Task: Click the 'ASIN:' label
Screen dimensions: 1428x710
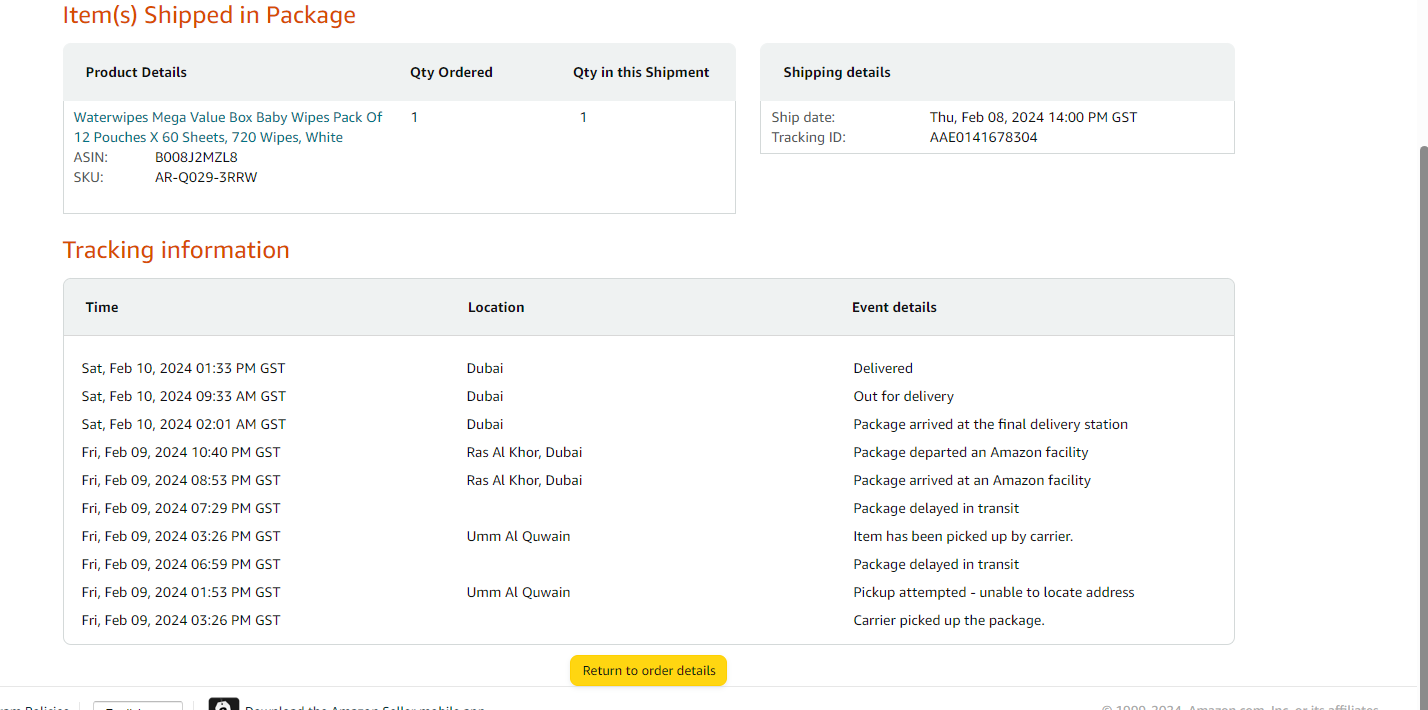Action: click(90, 157)
